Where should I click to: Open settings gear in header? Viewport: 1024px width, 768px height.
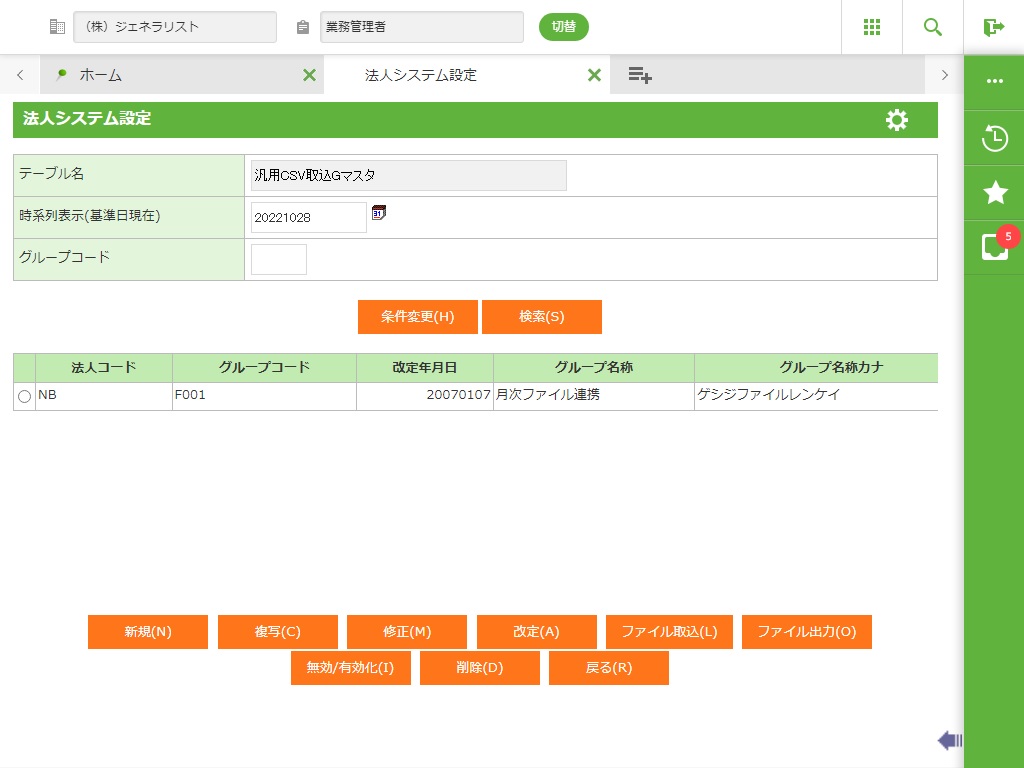[897, 120]
